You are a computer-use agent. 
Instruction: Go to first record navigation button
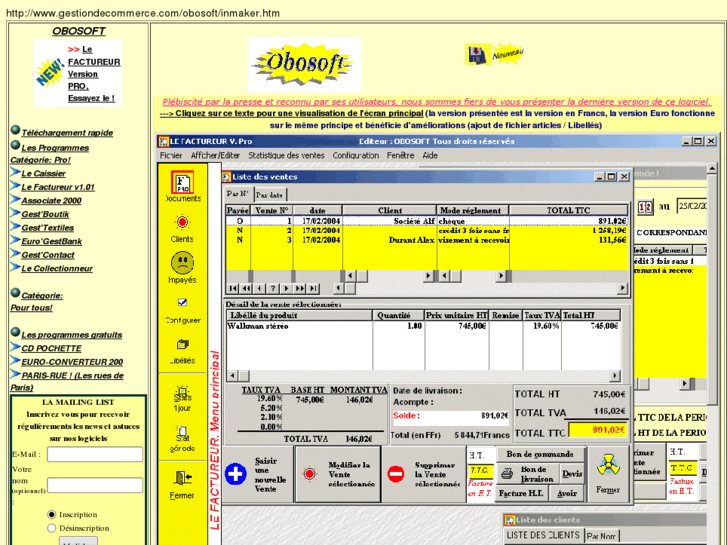coord(232,289)
